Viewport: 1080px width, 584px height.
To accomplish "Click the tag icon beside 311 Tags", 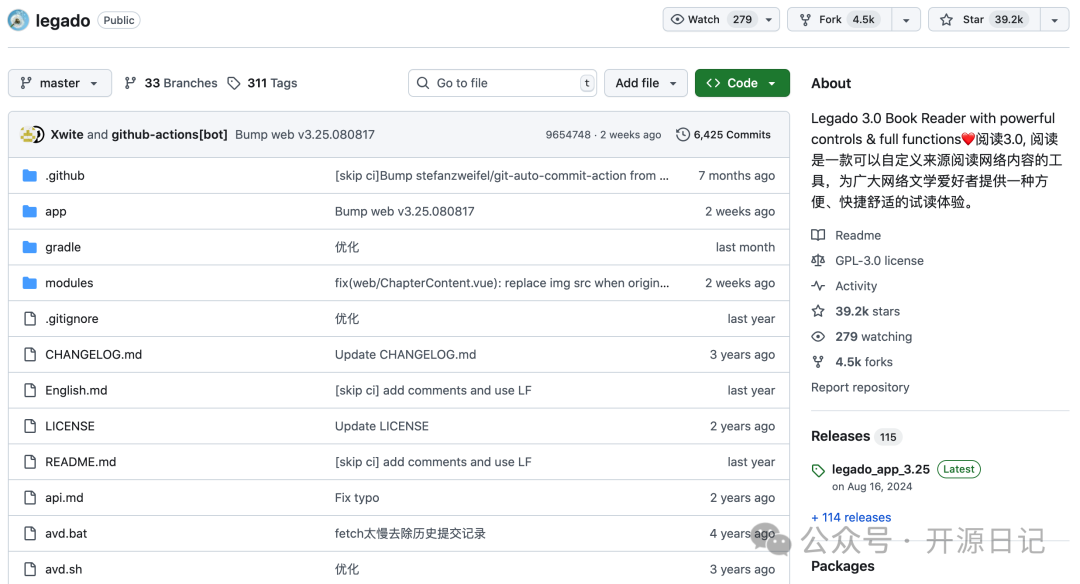I will (x=234, y=83).
